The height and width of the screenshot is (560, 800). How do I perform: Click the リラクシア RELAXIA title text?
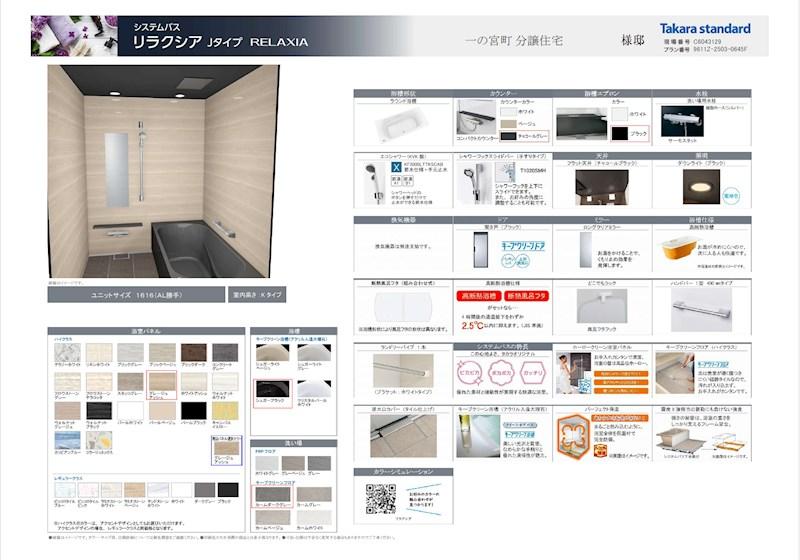220,42
